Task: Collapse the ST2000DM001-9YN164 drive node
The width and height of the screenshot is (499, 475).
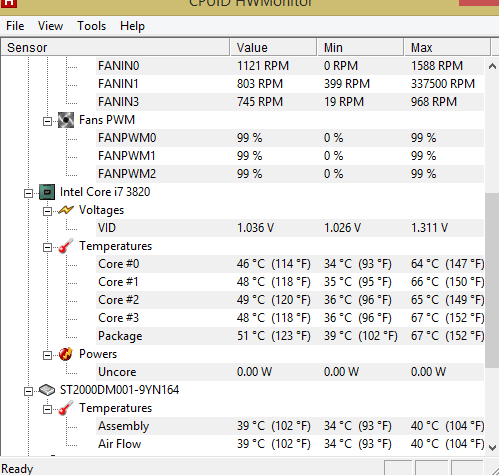Action: click(x=29, y=391)
